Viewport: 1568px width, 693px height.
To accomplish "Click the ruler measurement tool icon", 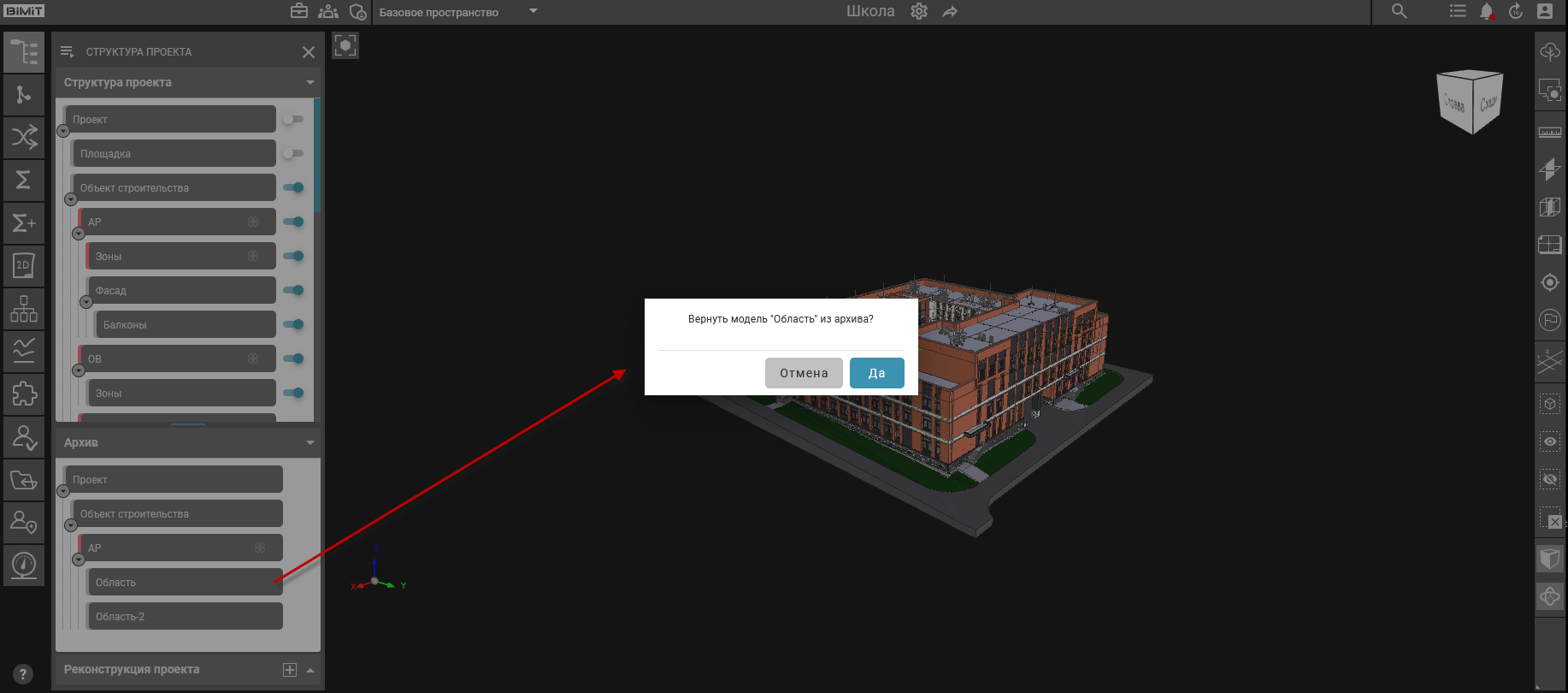I will pyautogui.click(x=1549, y=133).
